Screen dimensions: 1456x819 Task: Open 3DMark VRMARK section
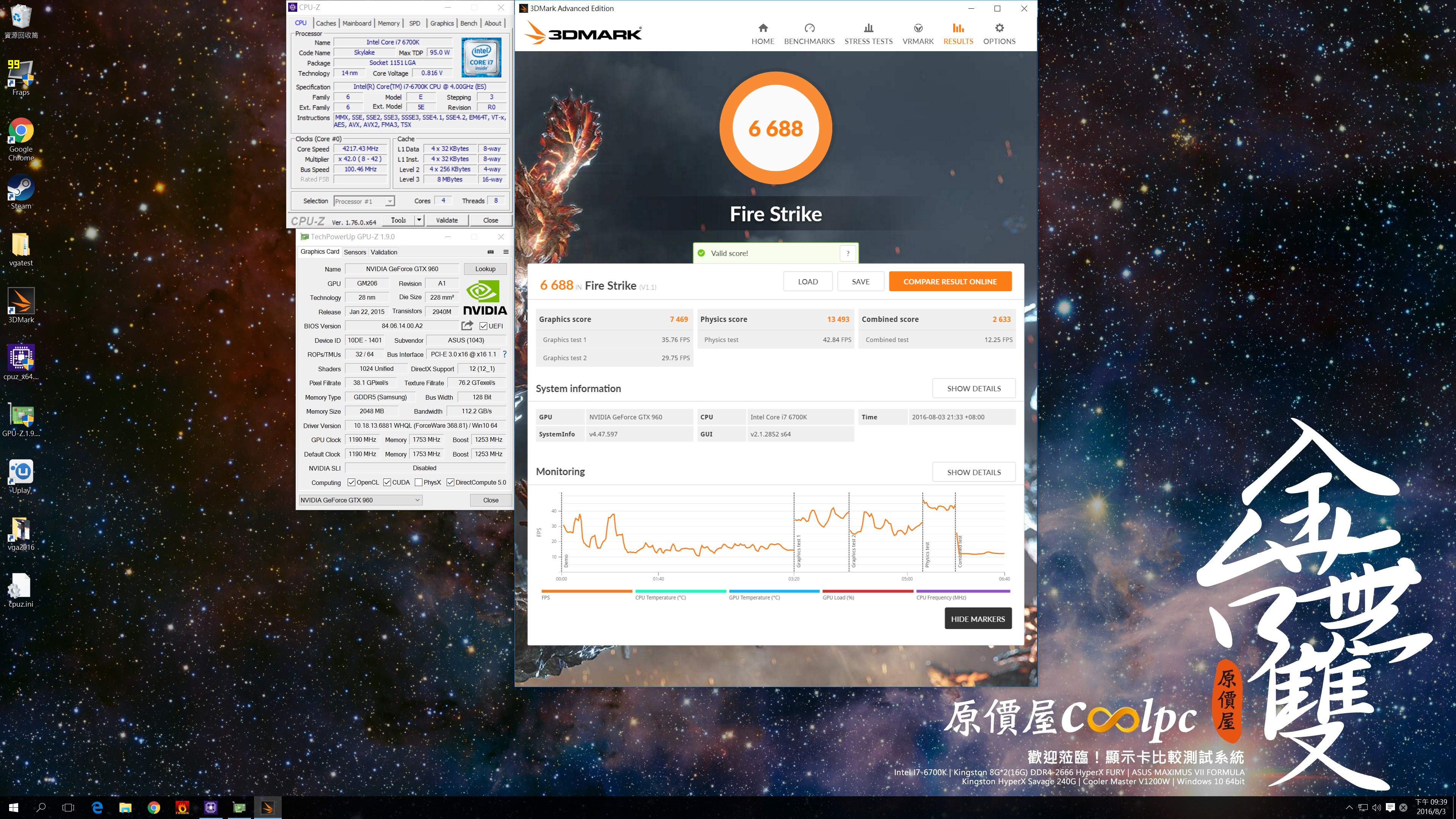point(918,34)
